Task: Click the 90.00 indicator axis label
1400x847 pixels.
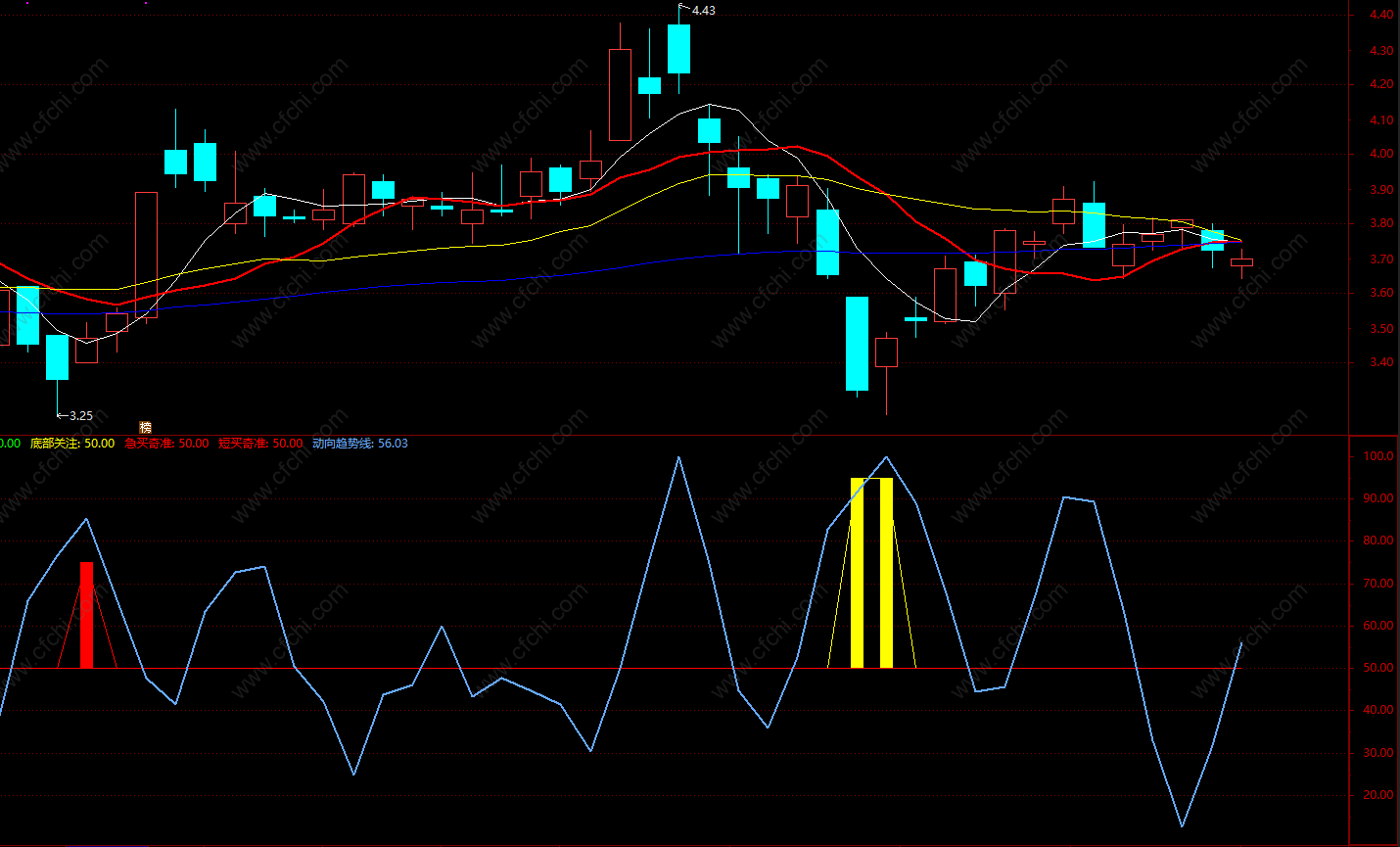Action: (x=1378, y=498)
